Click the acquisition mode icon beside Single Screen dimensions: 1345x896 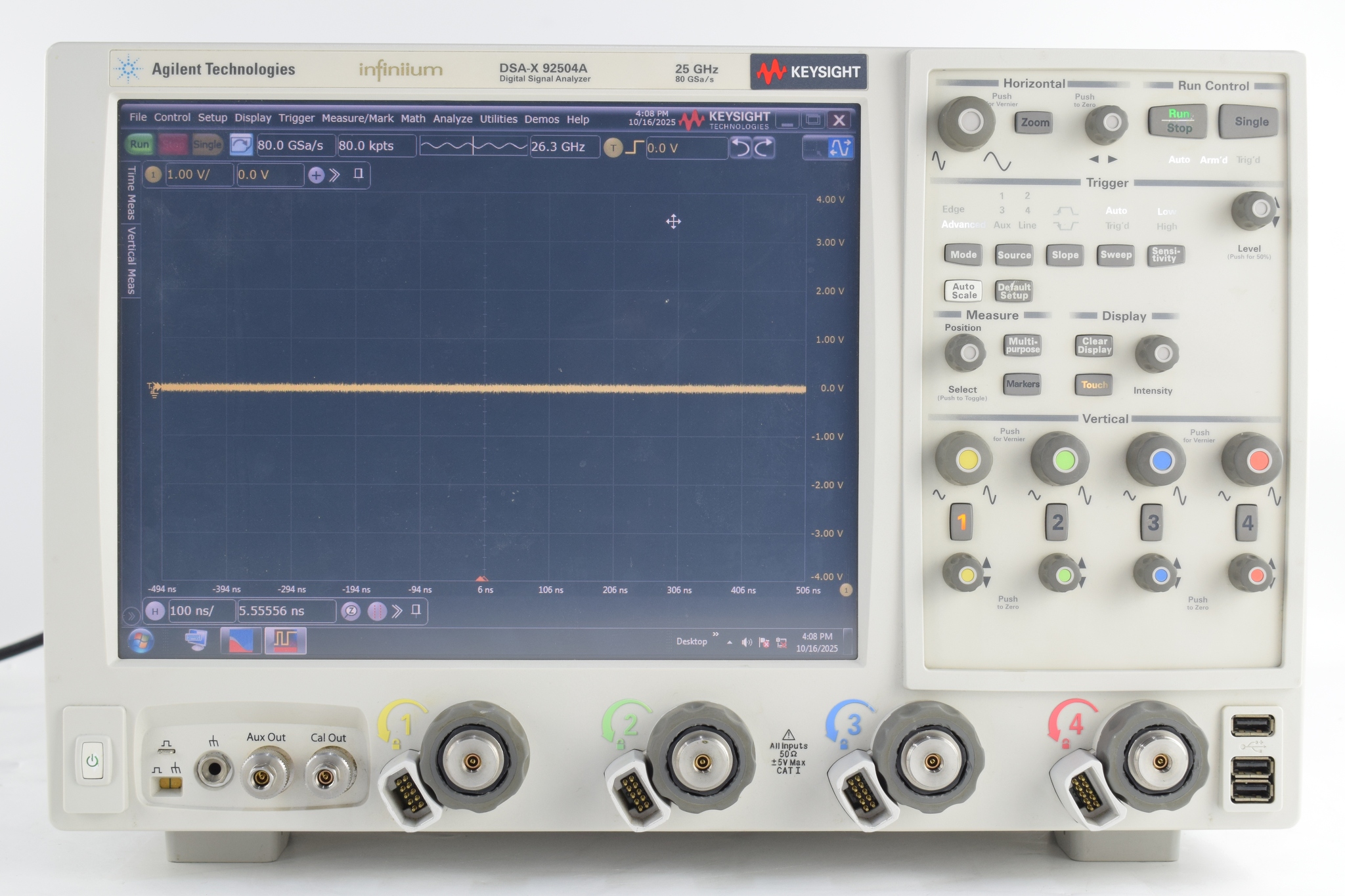click(241, 144)
